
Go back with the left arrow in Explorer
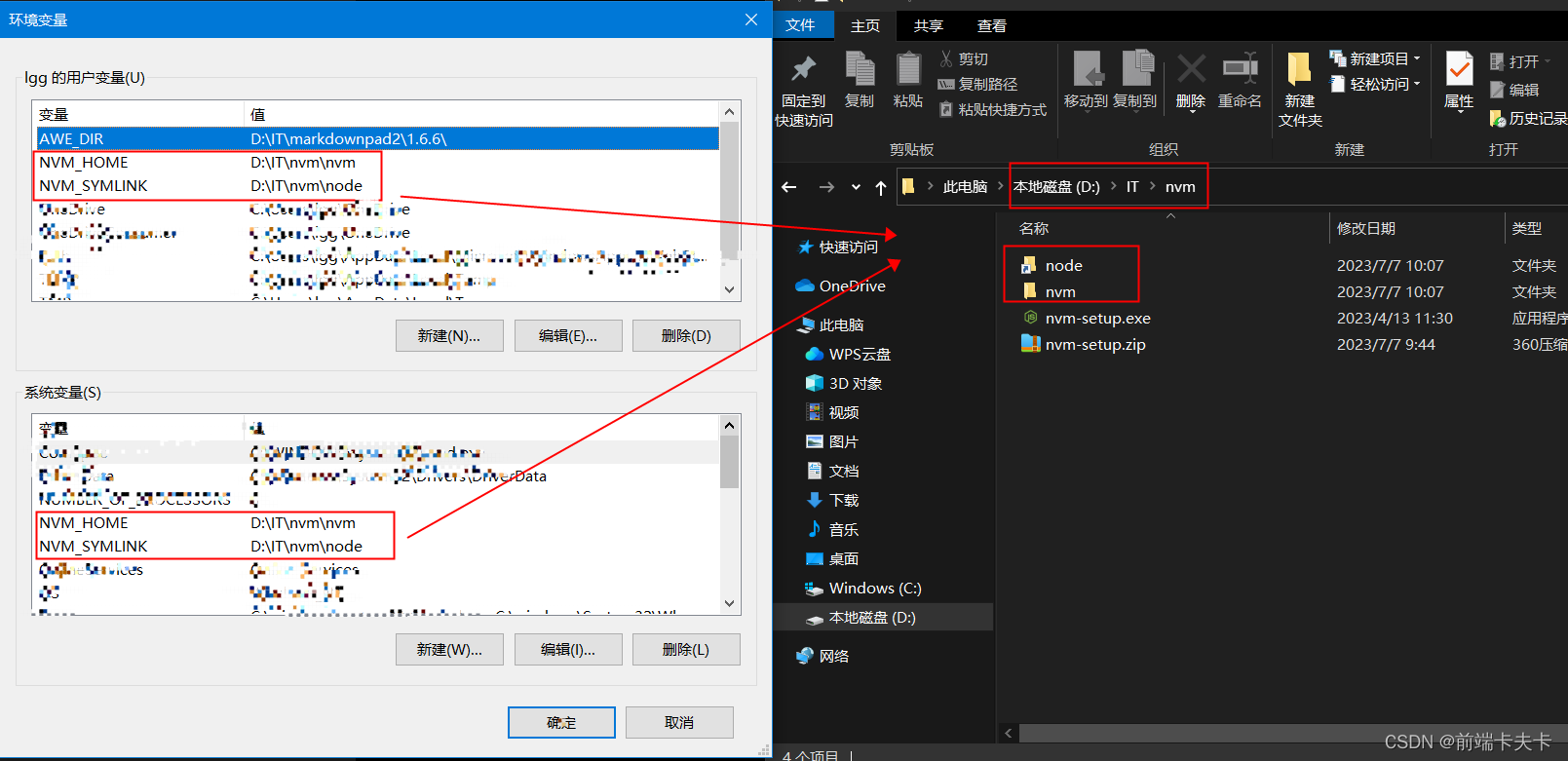tap(789, 187)
